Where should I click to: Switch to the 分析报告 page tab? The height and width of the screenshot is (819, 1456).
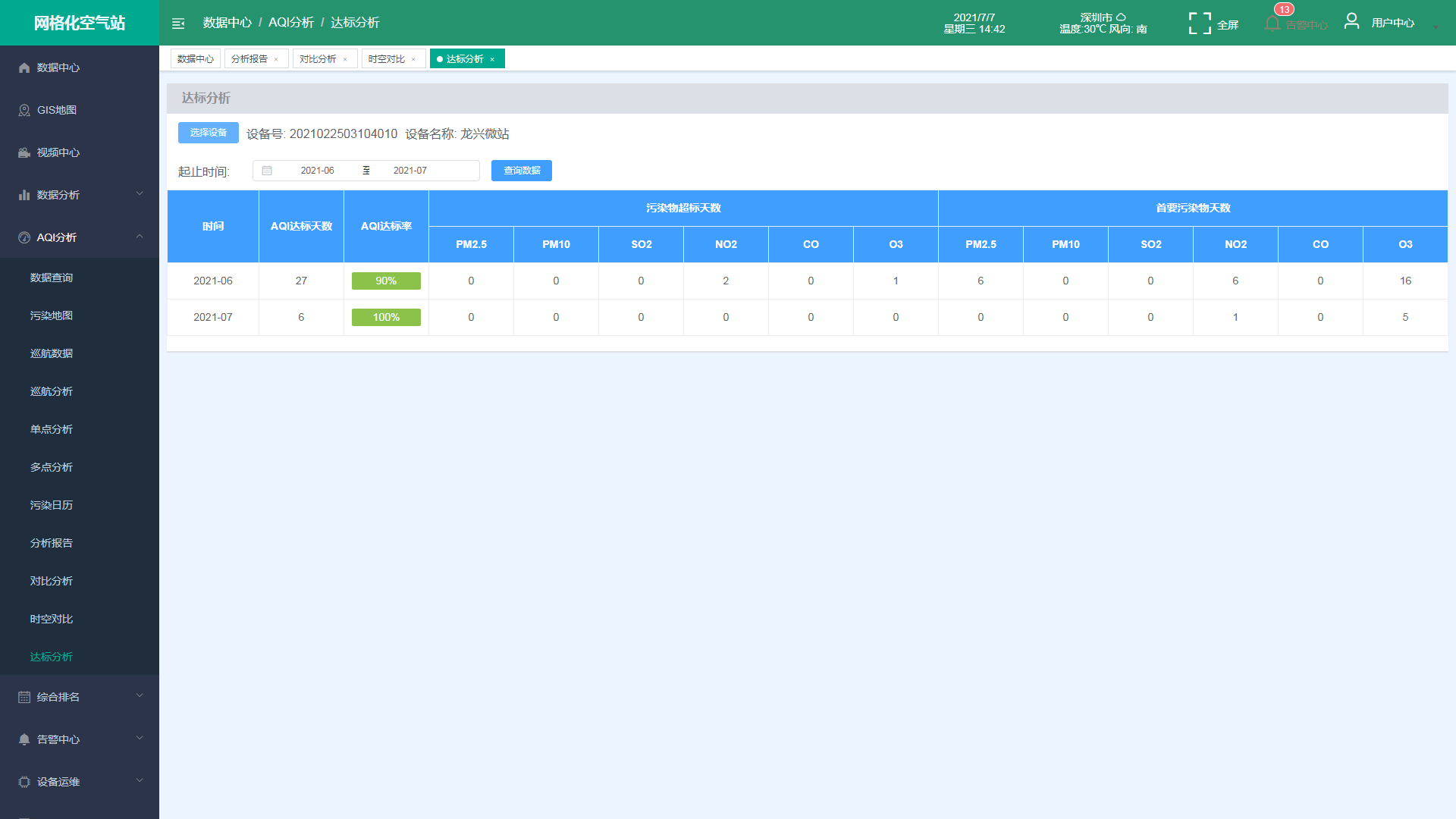click(x=256, y=59)
